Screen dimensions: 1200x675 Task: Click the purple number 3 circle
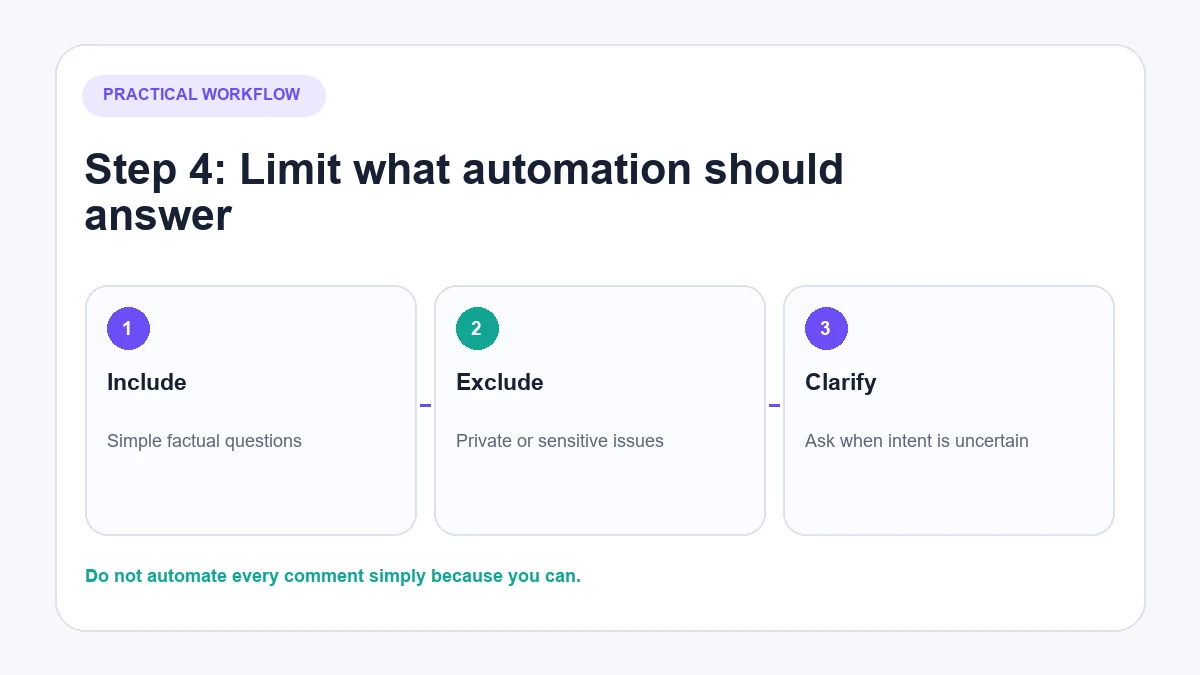tap(826, 328)
